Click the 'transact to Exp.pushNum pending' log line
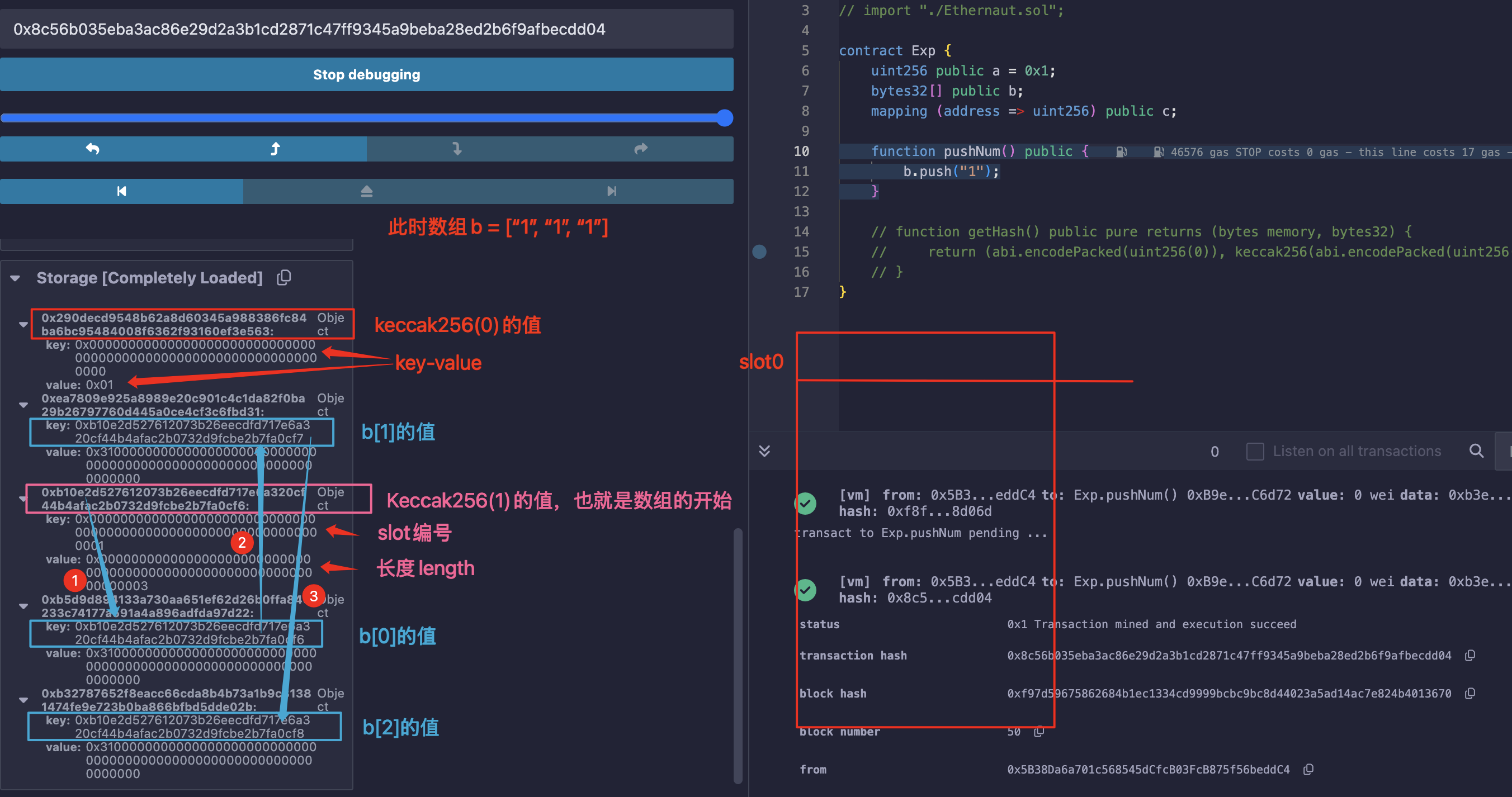Image resolution: width=1512 pixels, height=797 pixels. click(921, 533)
